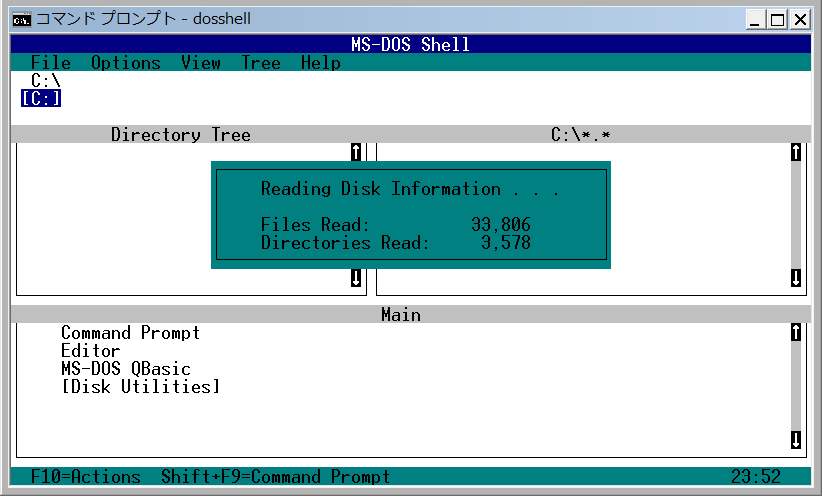Click Shift+F9=Command Prompt in status bar
Viewport: 822px width, 496px height.
pos(276,476)
